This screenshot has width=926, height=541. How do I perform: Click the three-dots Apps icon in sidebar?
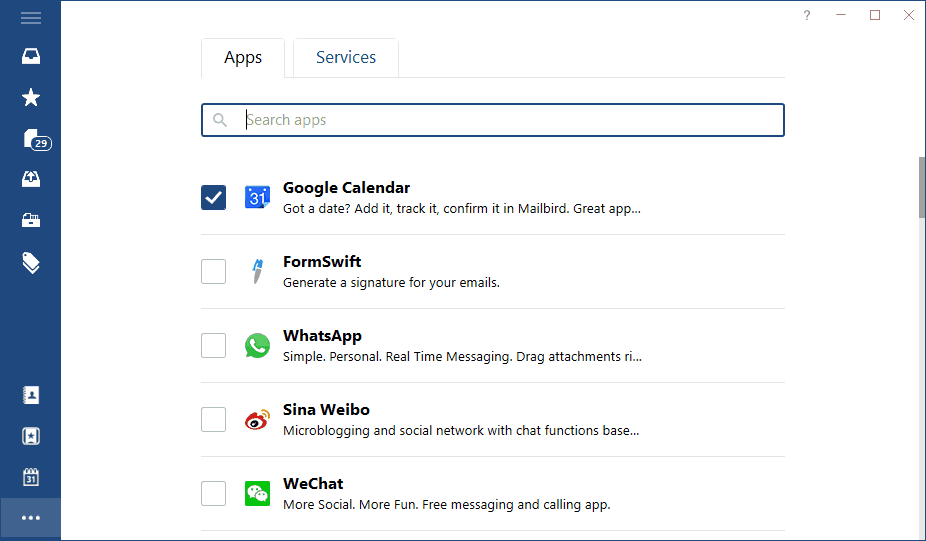[x=31, y=518]
